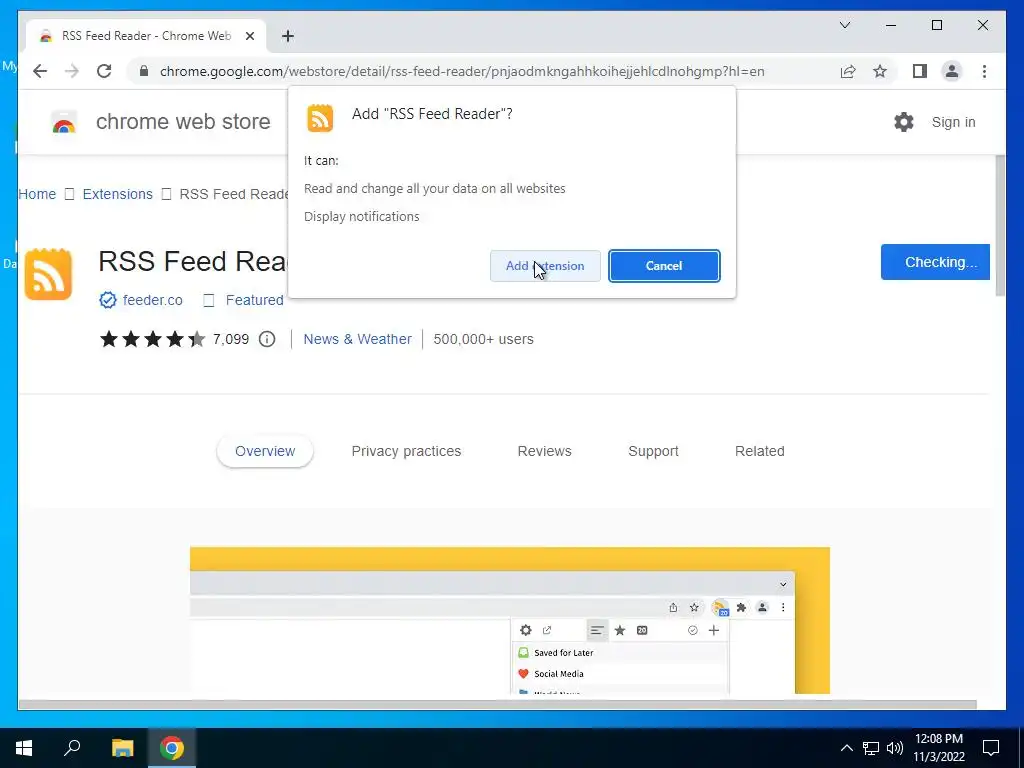This screenshot has width=1024, height=768.
Task: Open the web store settings gear
Action: 904,121
